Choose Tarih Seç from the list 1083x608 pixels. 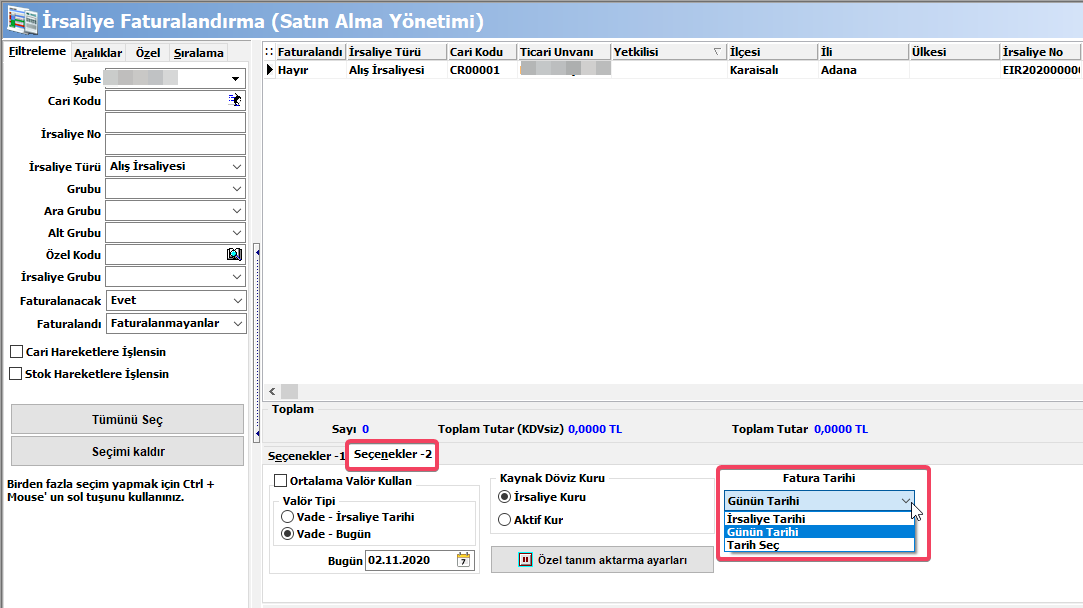[819, 545]
